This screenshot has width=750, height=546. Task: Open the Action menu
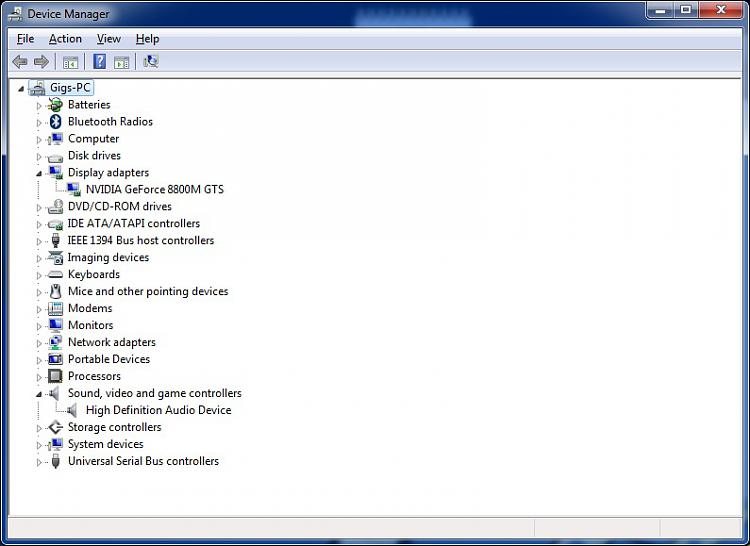tap(65, 39)
